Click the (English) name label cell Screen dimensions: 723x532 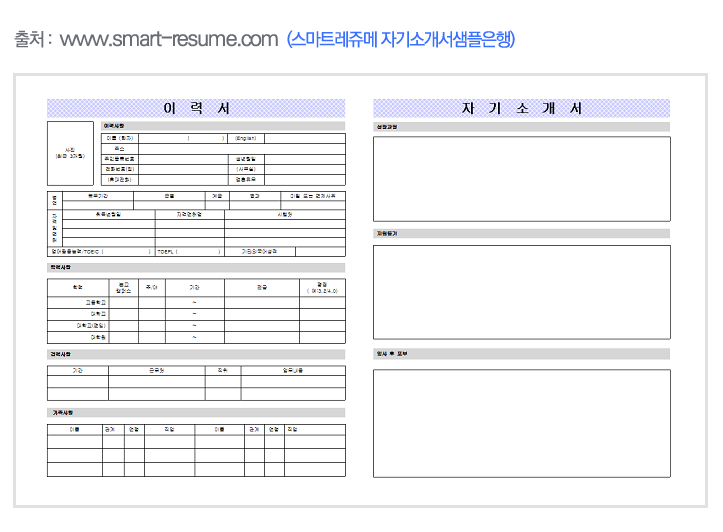(x=246, y=138)
